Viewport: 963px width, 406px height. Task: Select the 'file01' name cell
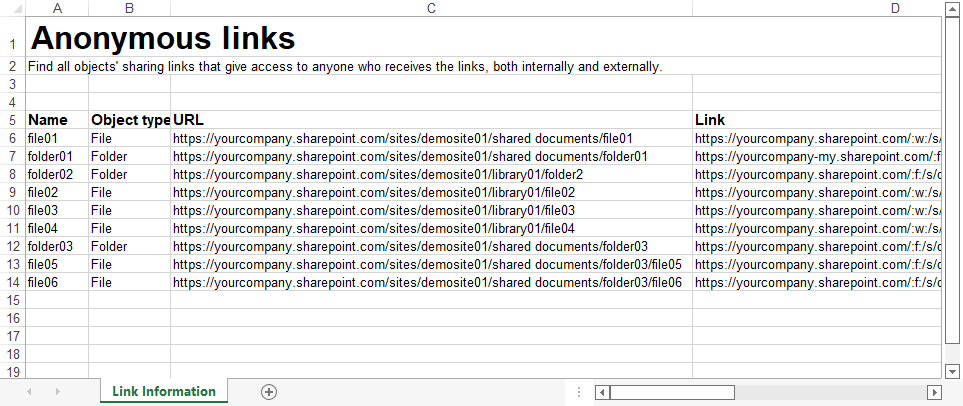pos(58,138)
